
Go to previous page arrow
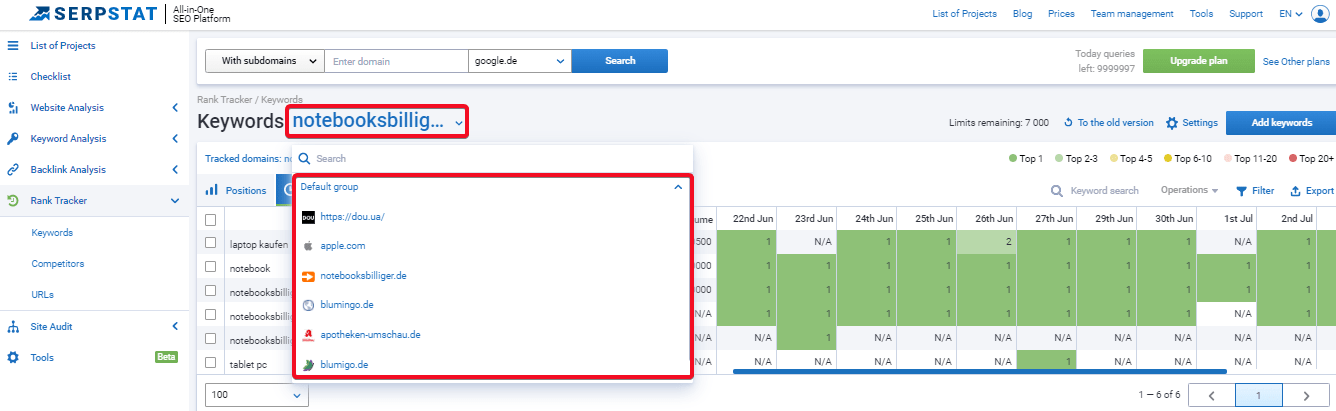click(1213, 396)
